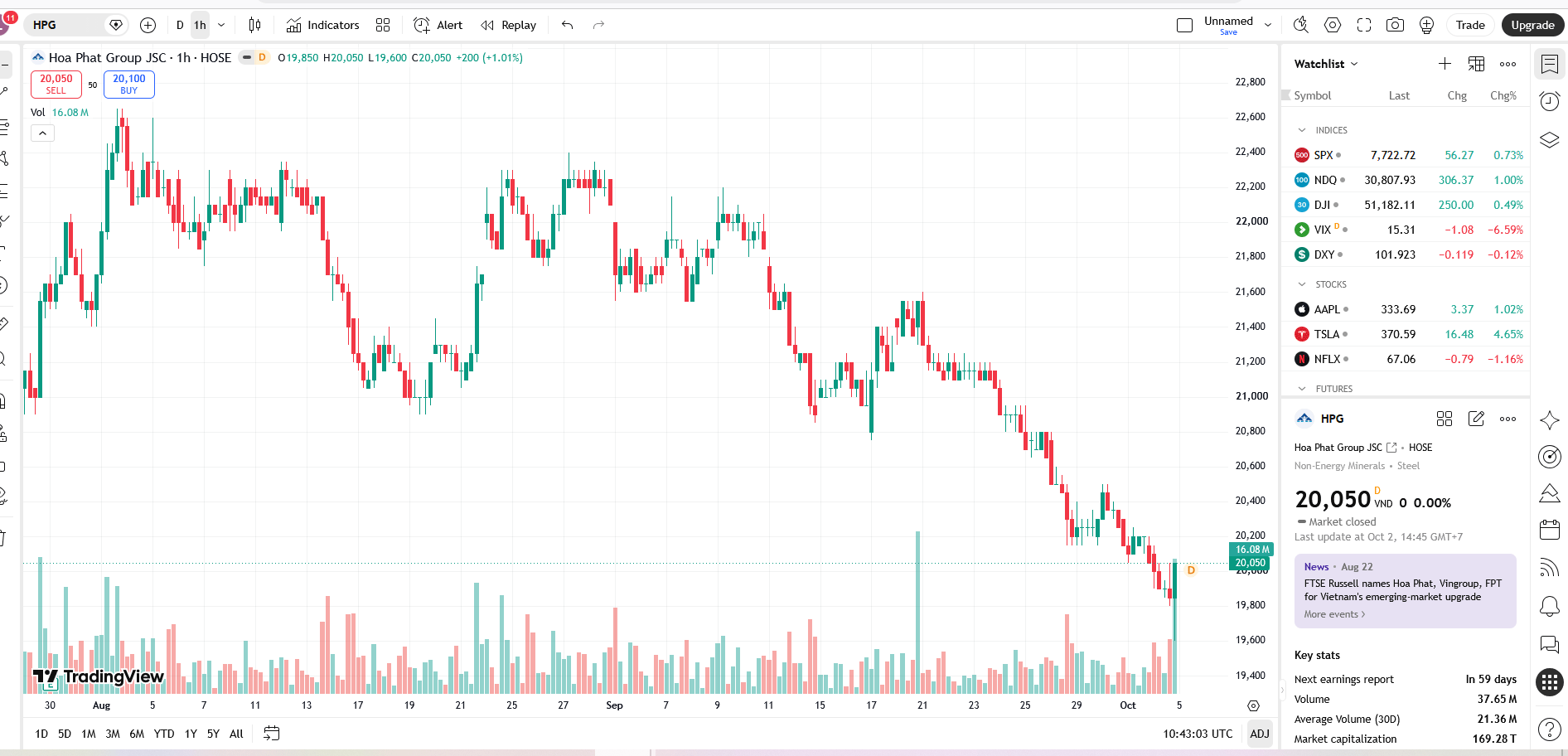Enter fullscreen chart mode
This screenshot has height=756, width=1568.
point(1364,25)
